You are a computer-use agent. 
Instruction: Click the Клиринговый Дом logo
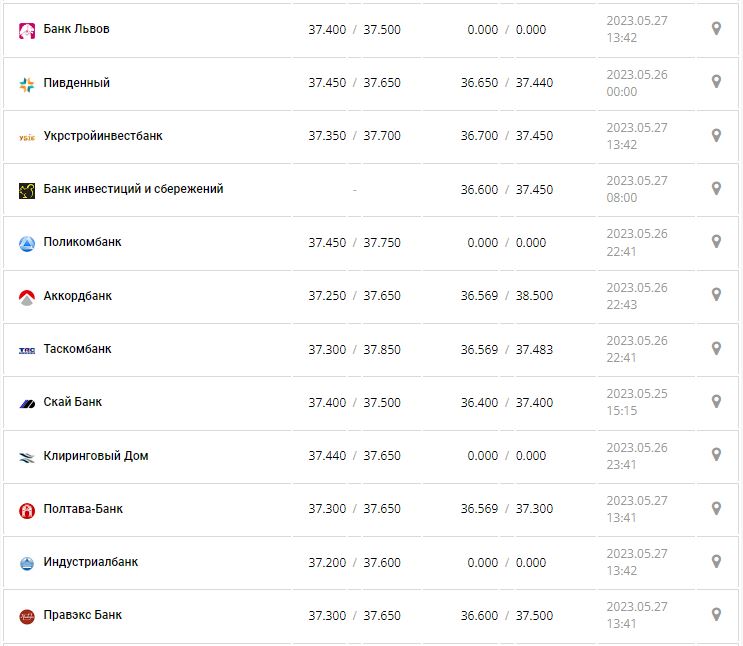pos(27,457)
